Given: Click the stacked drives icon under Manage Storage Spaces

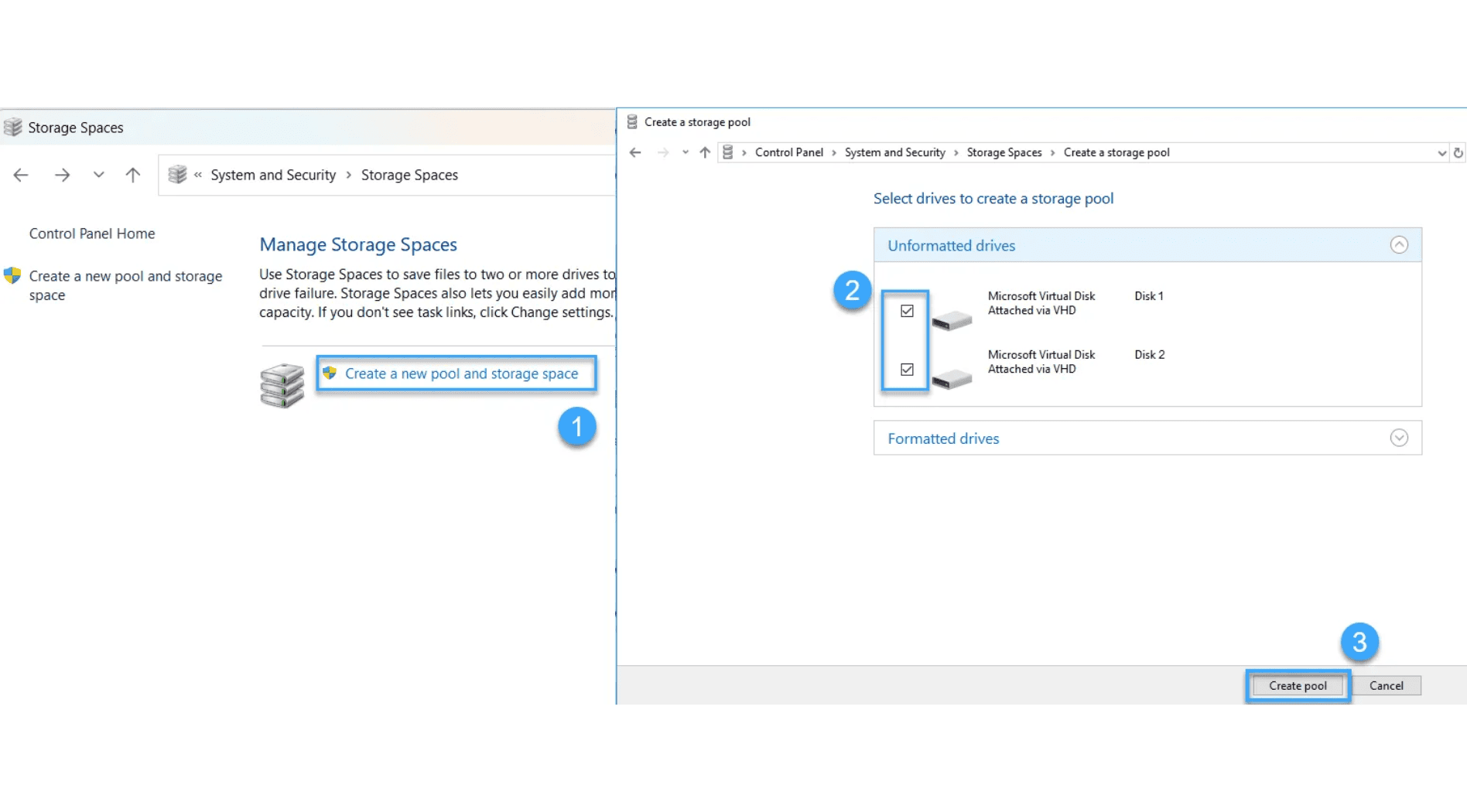Looking at the screenshot, I should [282, 385].
